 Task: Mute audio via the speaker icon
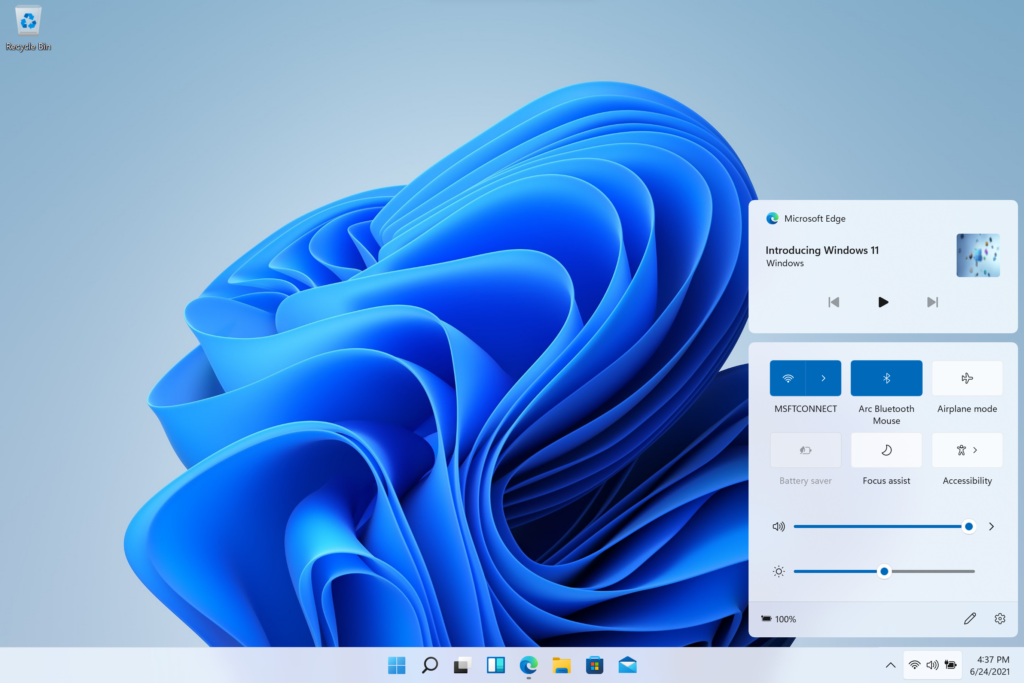point(778,525)
